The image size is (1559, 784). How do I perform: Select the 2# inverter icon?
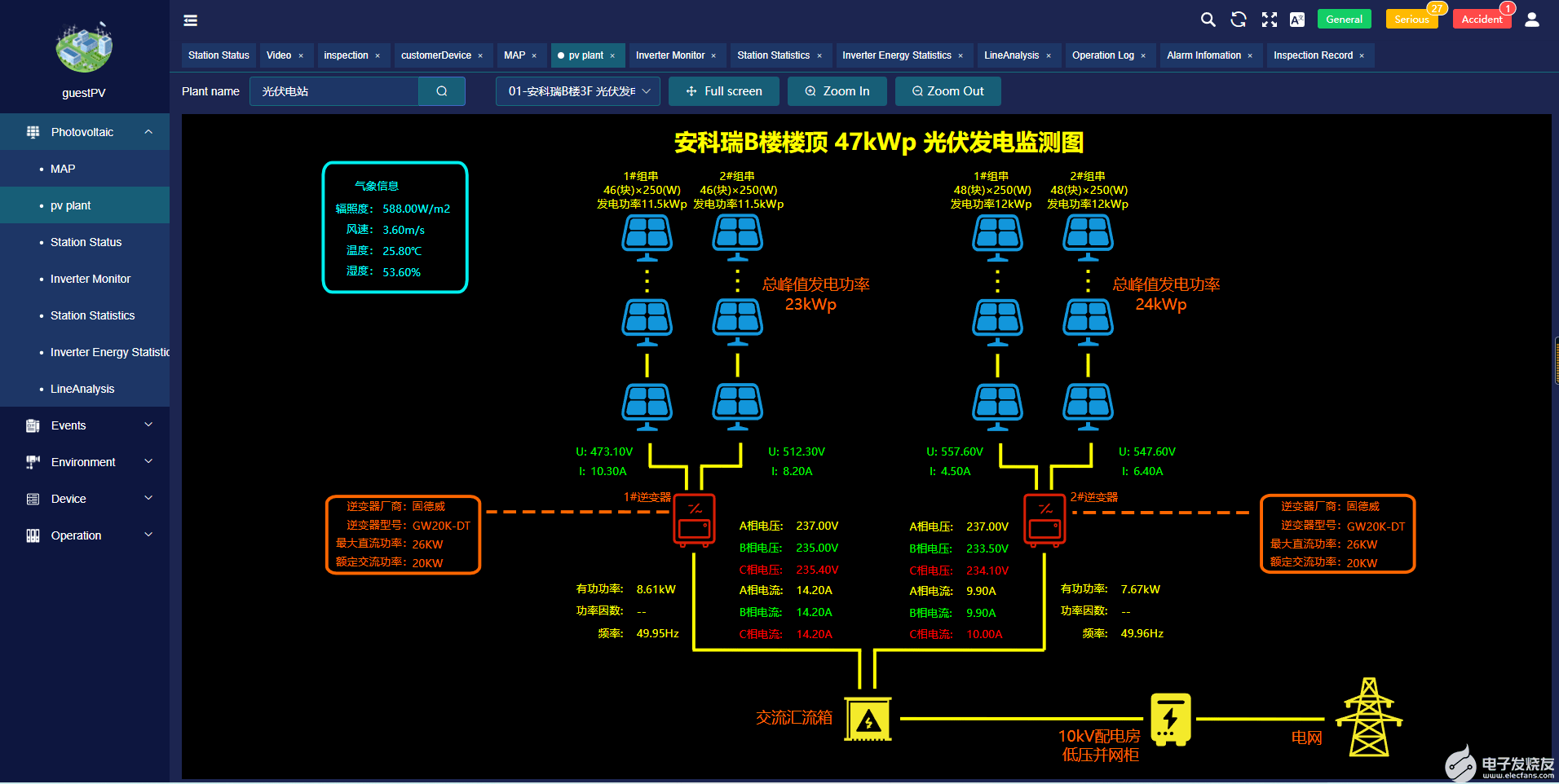1044,519
